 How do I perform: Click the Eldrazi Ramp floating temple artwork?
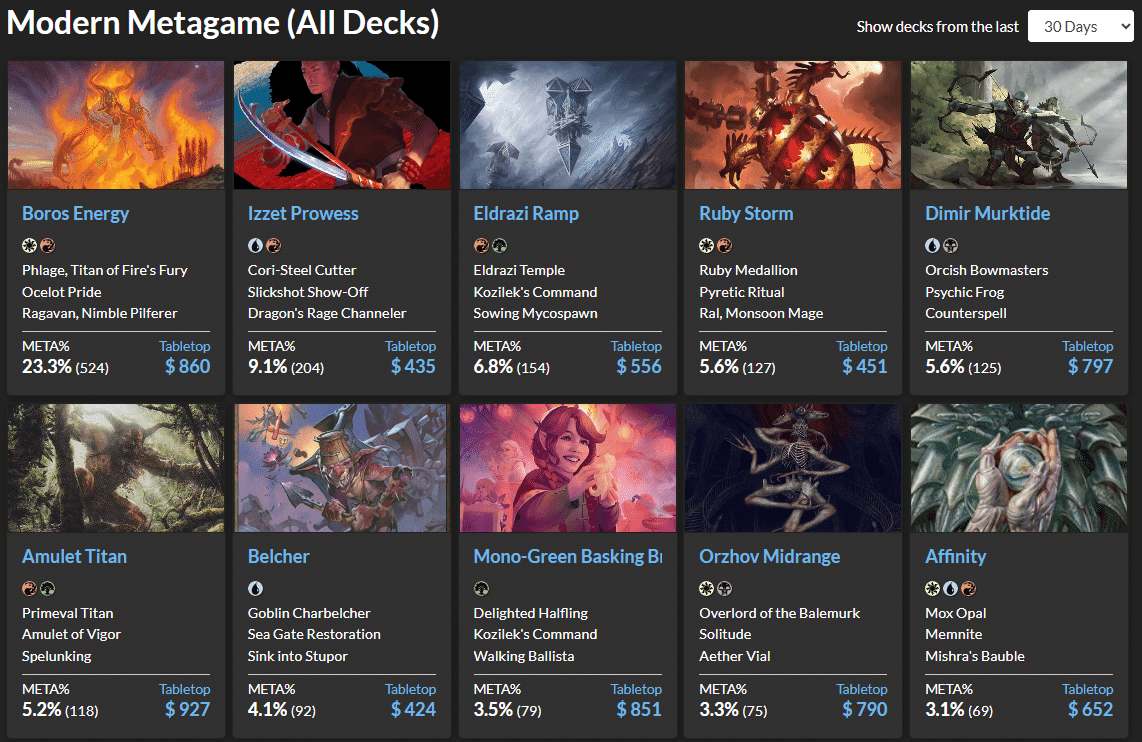tap(567, 125)
